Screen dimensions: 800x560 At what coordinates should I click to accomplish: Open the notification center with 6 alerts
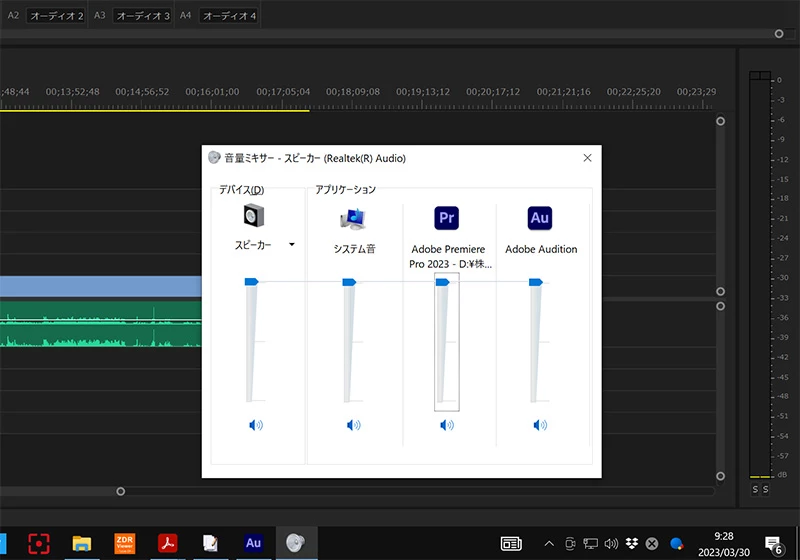773,545
